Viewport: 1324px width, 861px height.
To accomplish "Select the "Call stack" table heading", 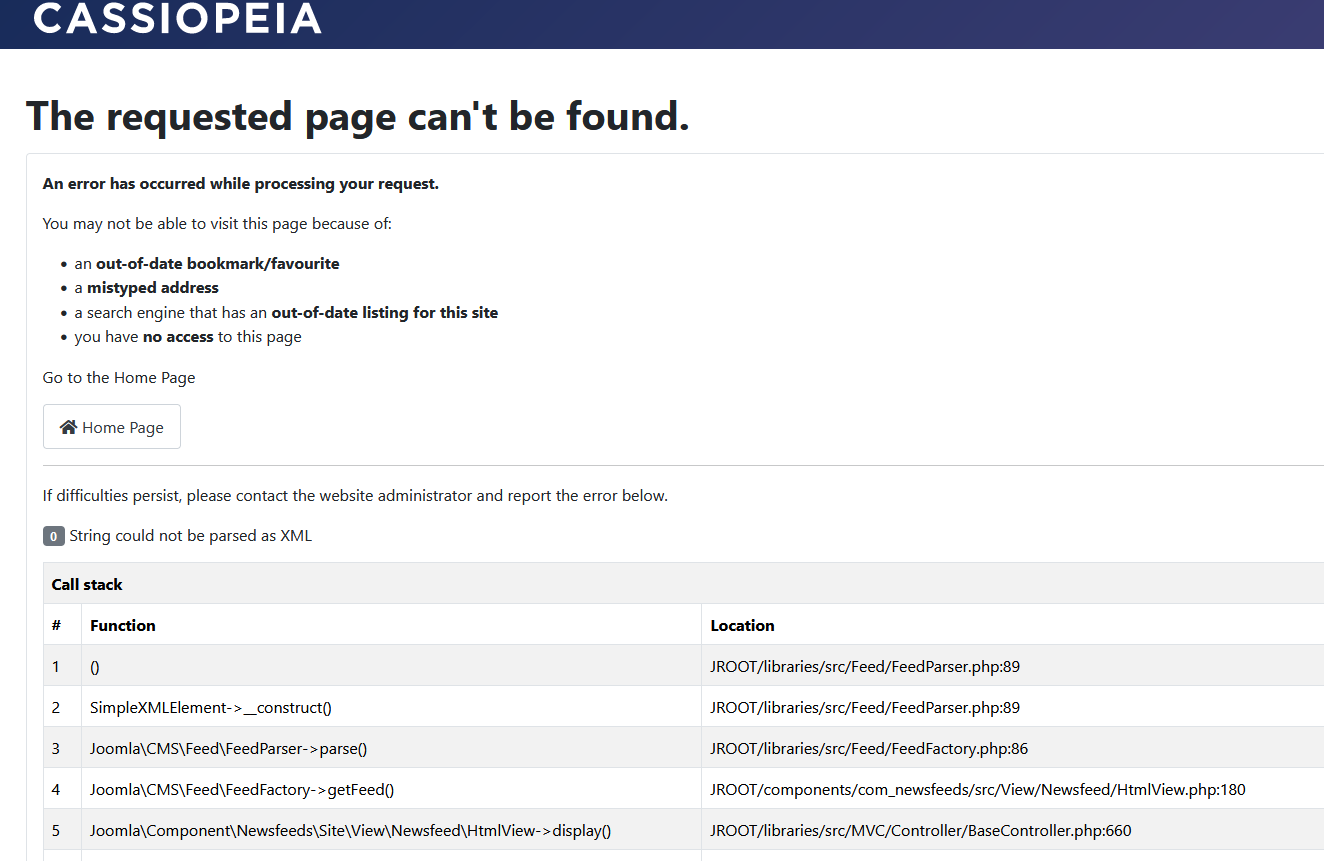I will [87, 584].
